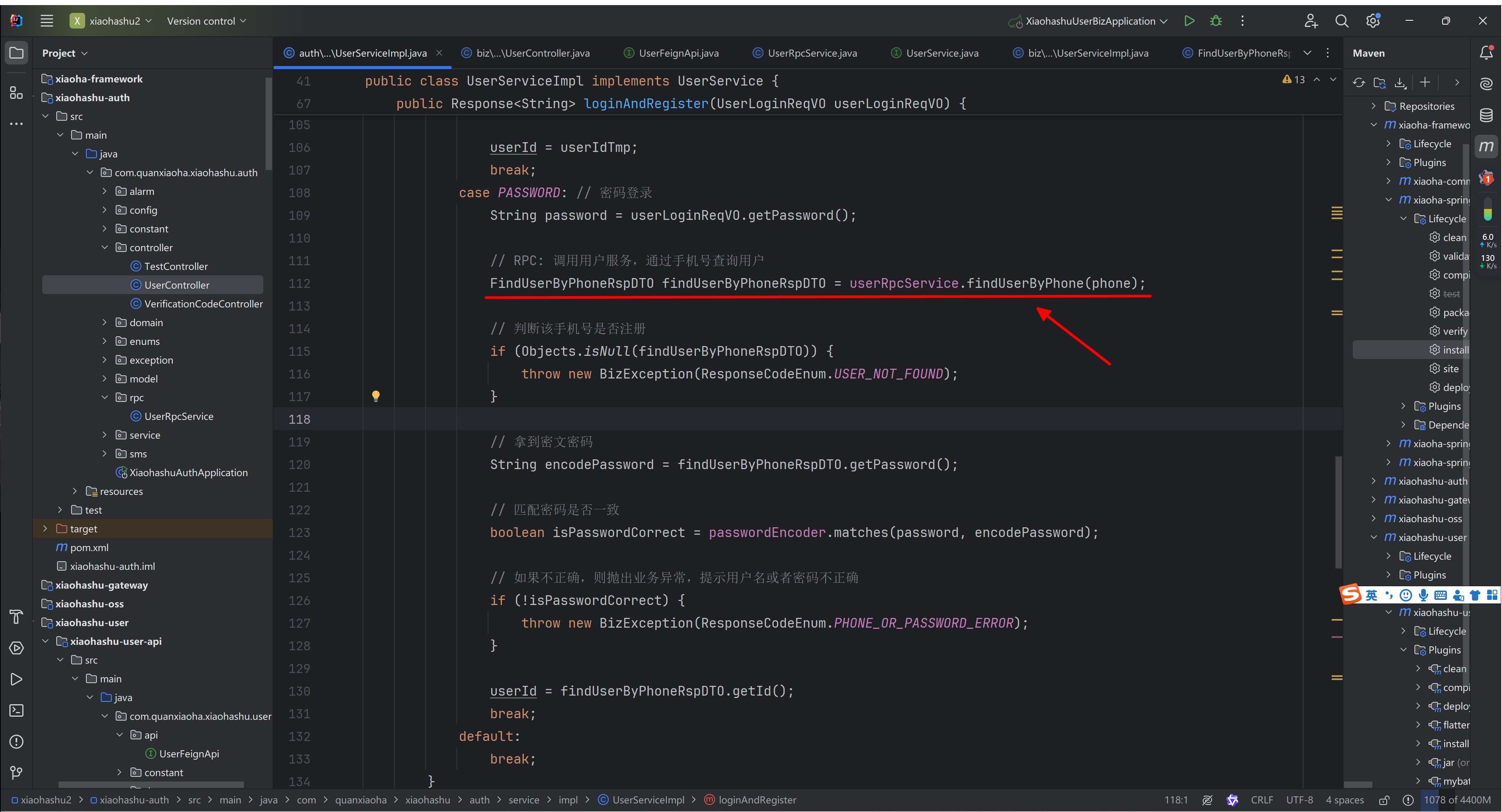
Task: Open the Terminal tool window
Action: (16, 710)
